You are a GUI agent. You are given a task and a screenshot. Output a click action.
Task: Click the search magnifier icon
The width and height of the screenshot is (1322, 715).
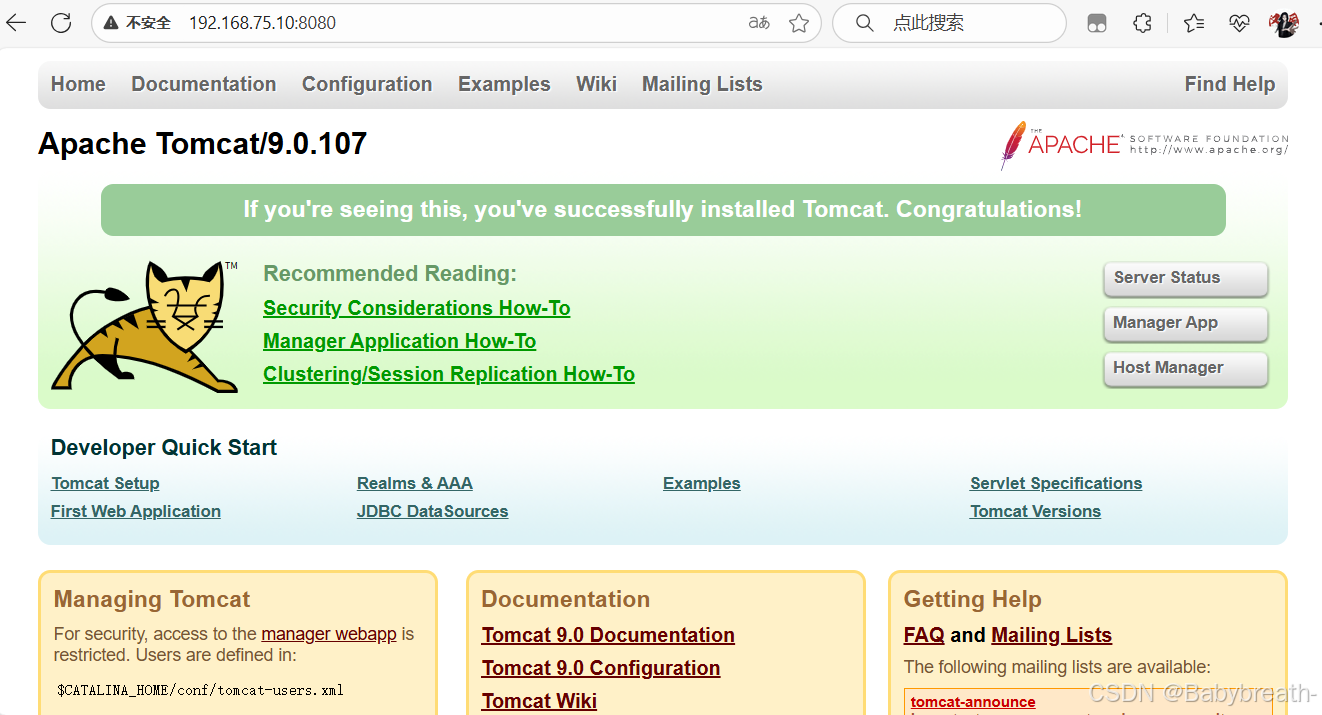(865, 23)
